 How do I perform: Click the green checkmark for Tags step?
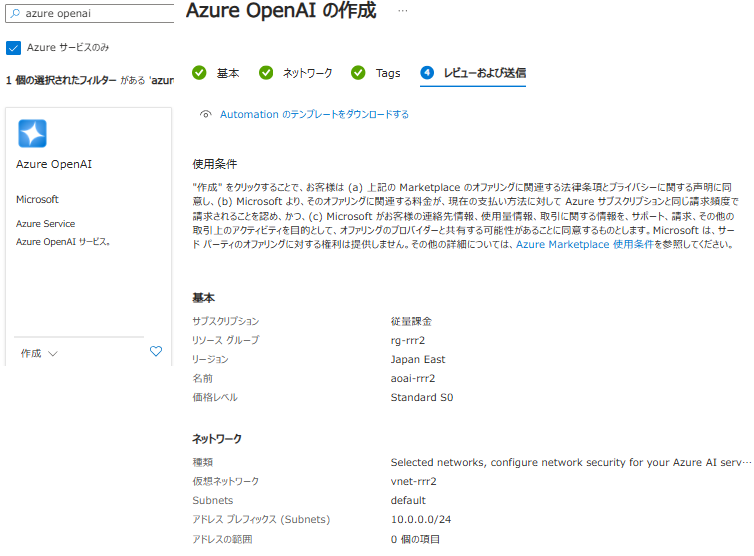358,73
